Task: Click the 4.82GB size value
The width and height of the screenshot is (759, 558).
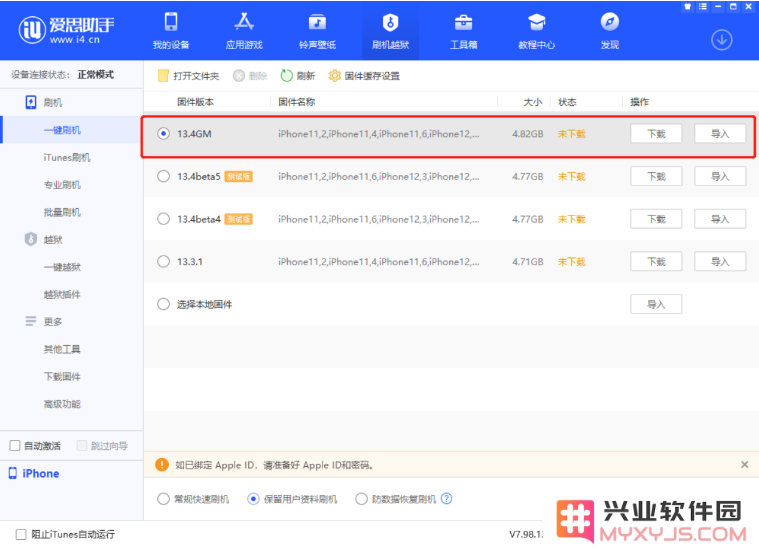Action: (528, 134)
